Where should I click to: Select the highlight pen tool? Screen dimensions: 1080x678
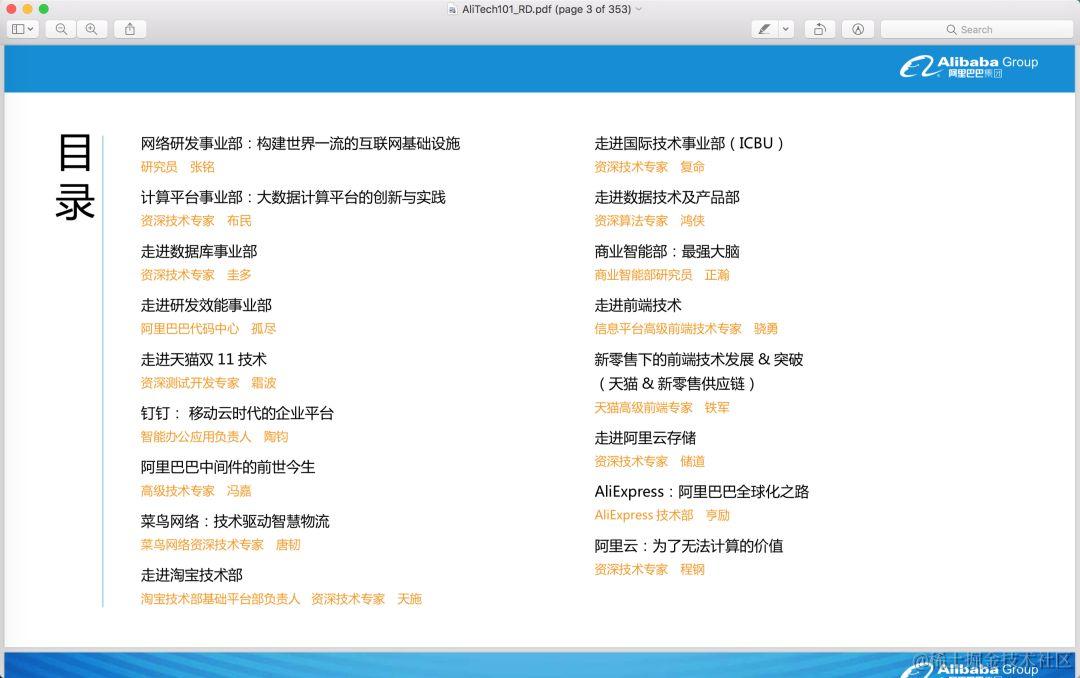click(765, 29)
